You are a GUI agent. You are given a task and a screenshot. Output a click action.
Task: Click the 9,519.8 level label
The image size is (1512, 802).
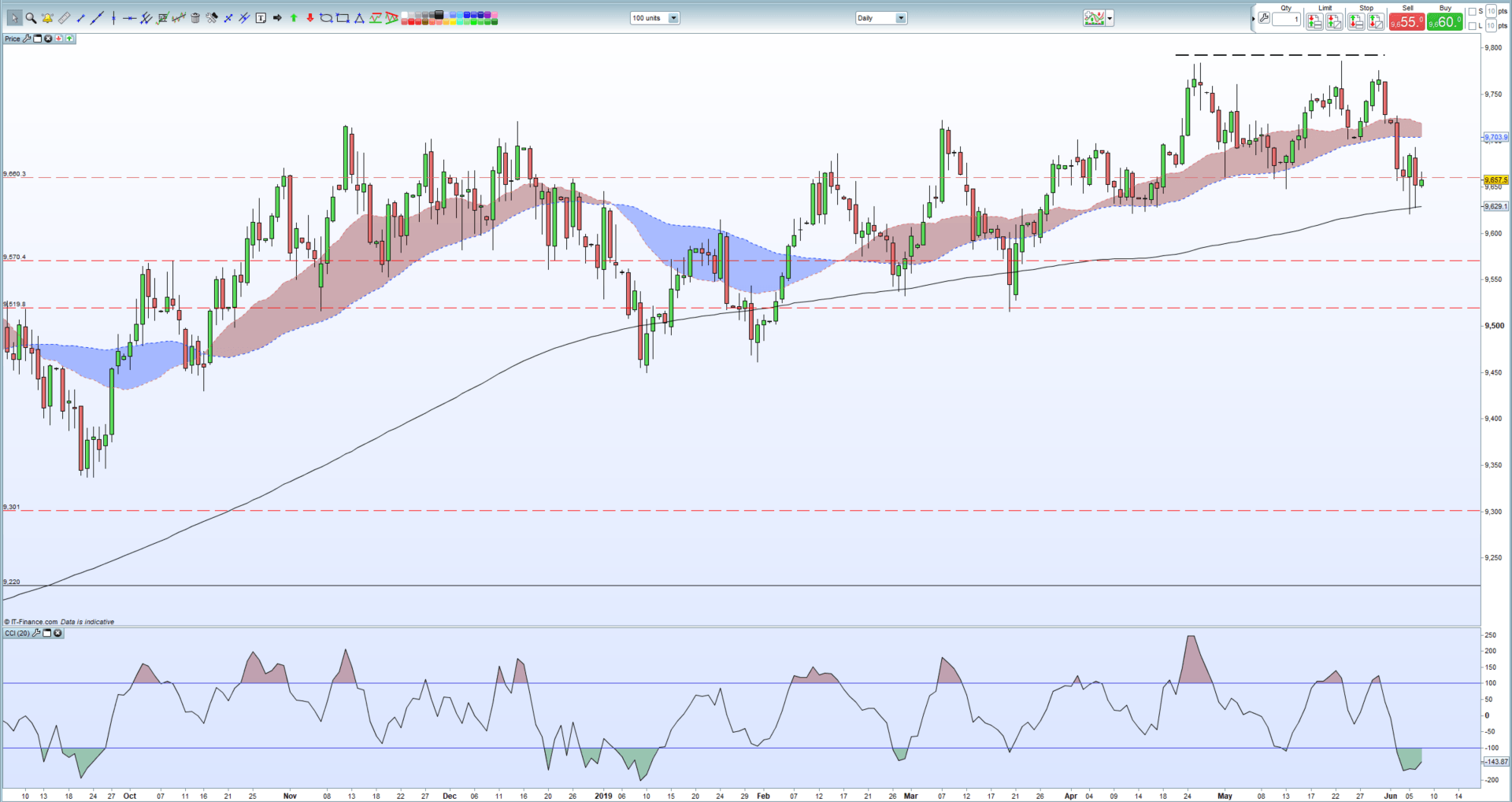tap(14, 304)
